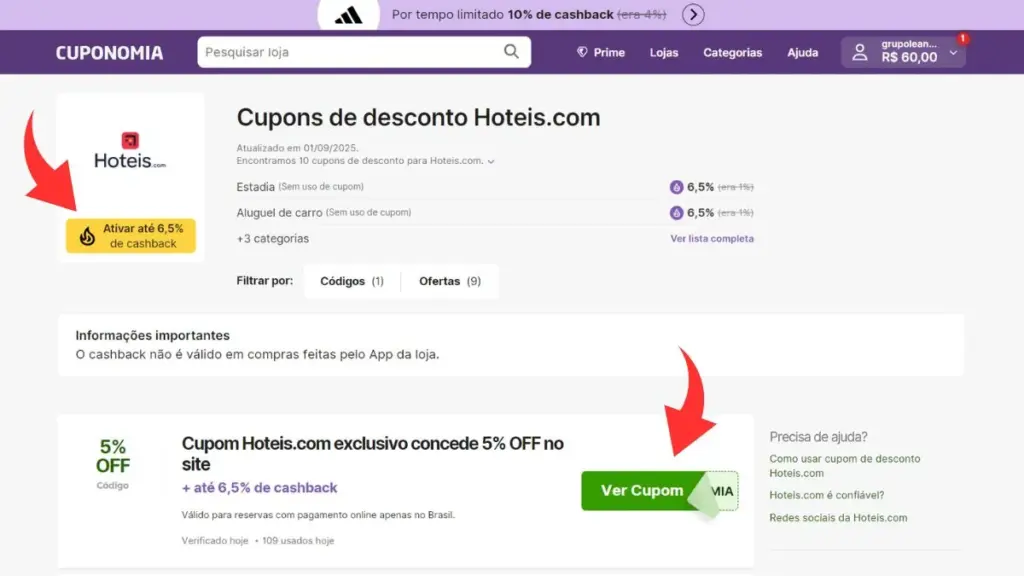Filter by Ofertas (9) tab

pyautogui.click(x=450, y=281)
